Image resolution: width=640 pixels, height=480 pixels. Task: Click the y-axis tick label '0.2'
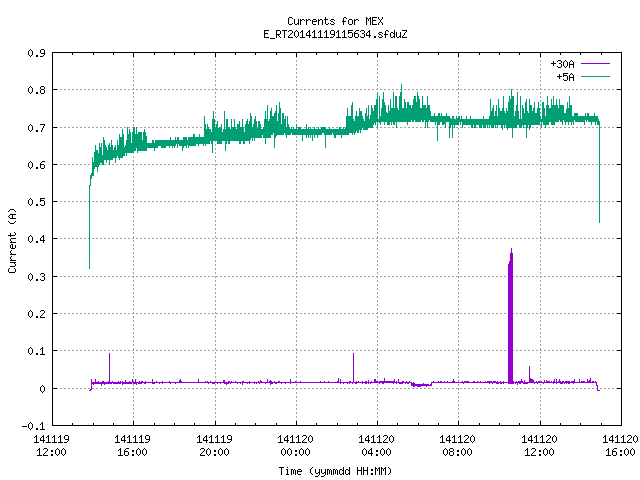(36, 314)
